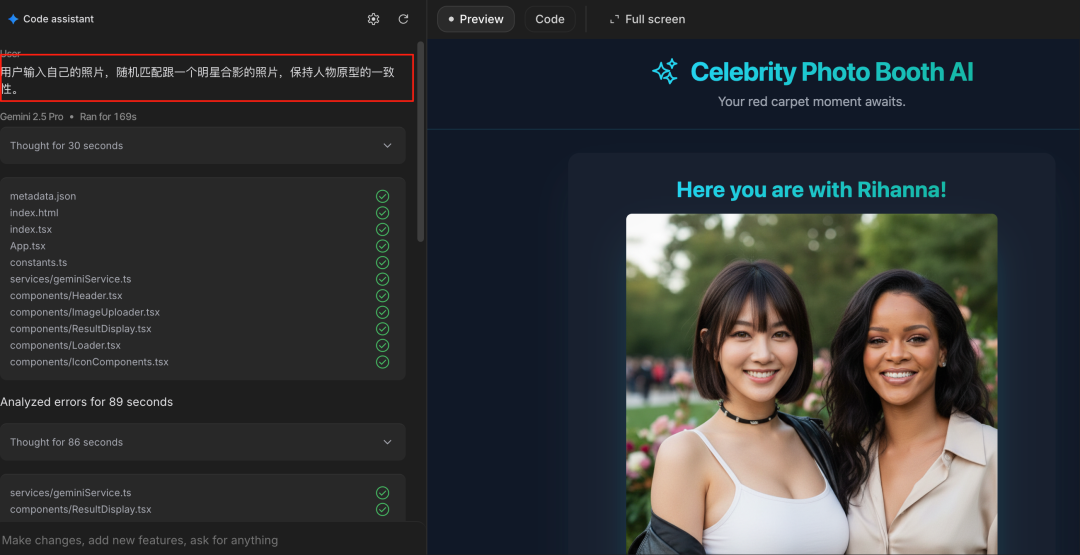Click the checkmark next to components/Header.tsx

point(382,296)
